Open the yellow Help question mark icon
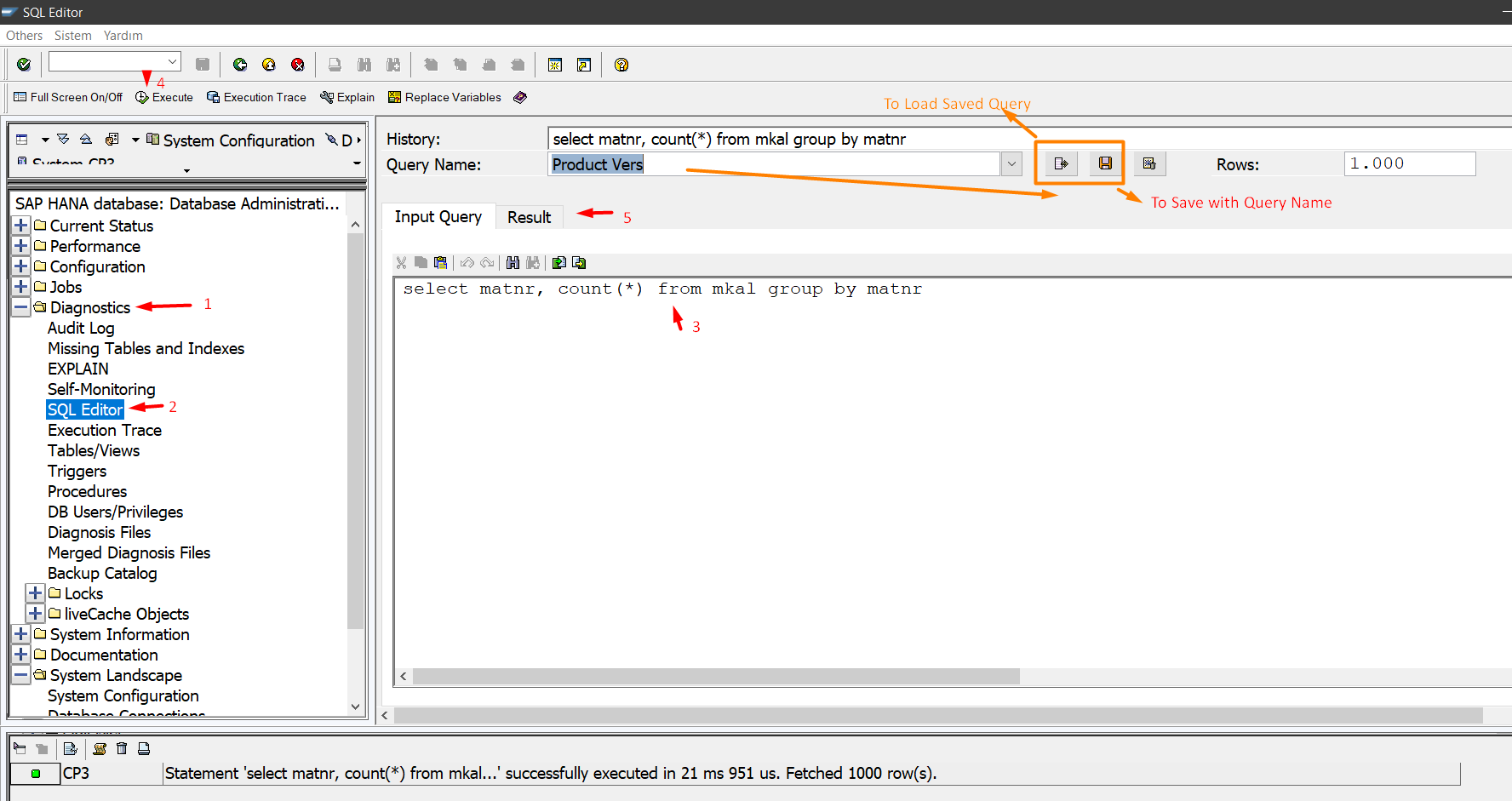The height and width of the screenshot is (801, 1512). coord(621,65)
